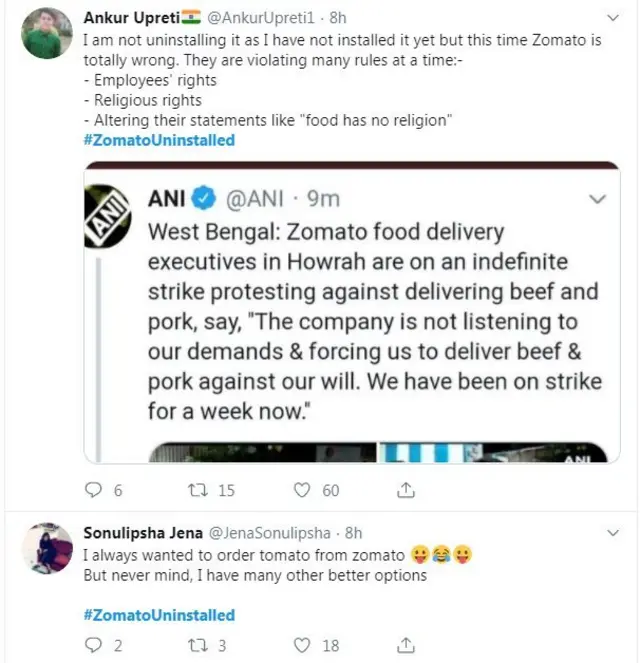Open #ZomatoUninstalled hashtag in Ankur's tweet
This screenshot has height=663, width=640.
point(159,140)
